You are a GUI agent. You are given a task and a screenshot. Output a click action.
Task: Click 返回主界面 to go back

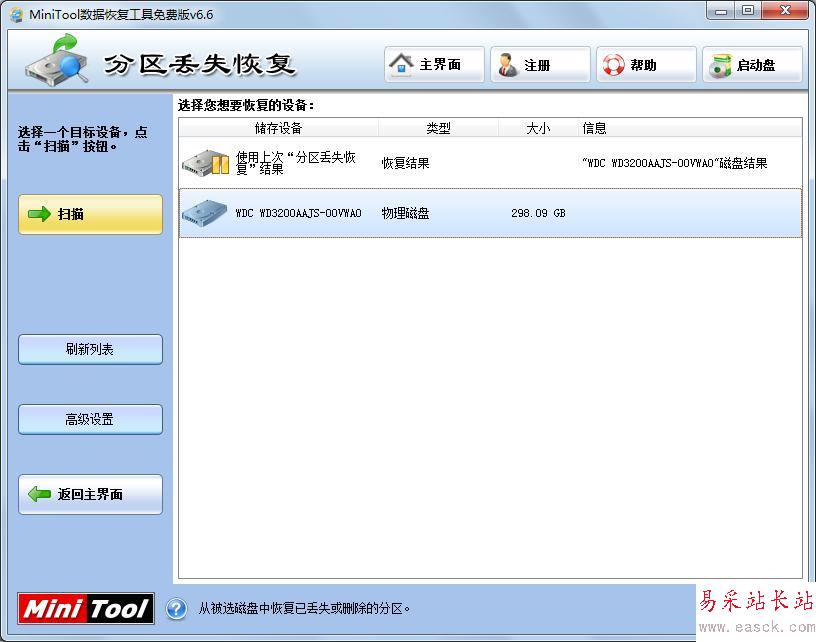(x=91, y=494)
